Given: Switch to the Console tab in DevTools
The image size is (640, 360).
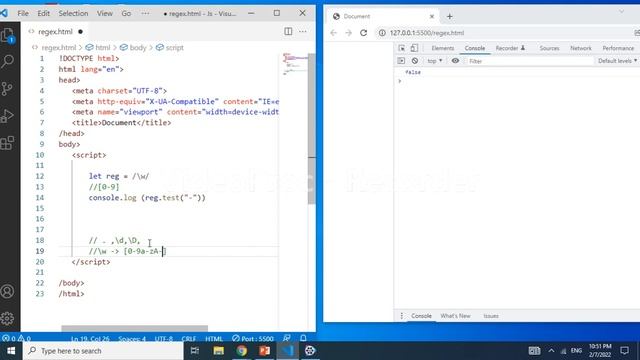Looking at the screenshot, I should pyautogui.click(x=475, y=48).
